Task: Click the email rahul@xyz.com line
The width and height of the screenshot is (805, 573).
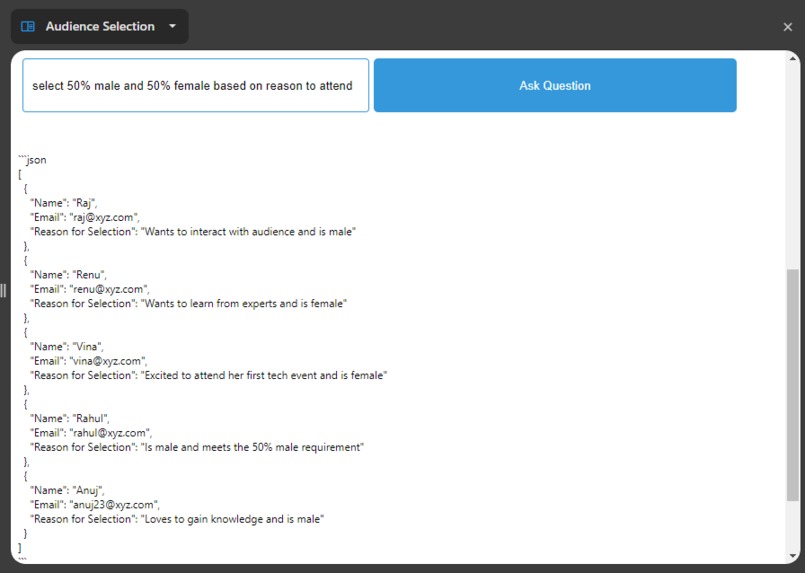Action: click(91, 433)
